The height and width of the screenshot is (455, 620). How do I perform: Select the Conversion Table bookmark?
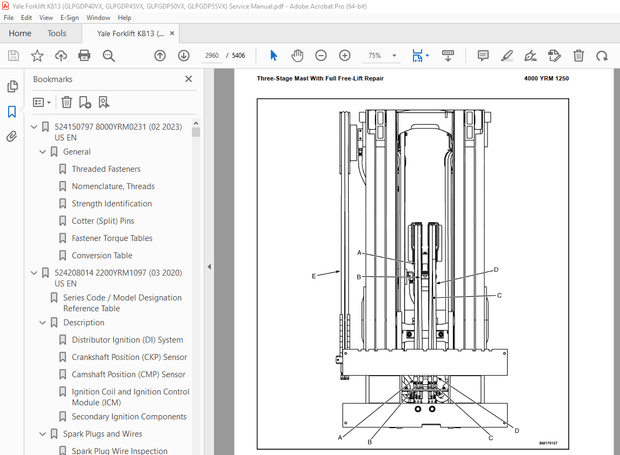[102, 256]
